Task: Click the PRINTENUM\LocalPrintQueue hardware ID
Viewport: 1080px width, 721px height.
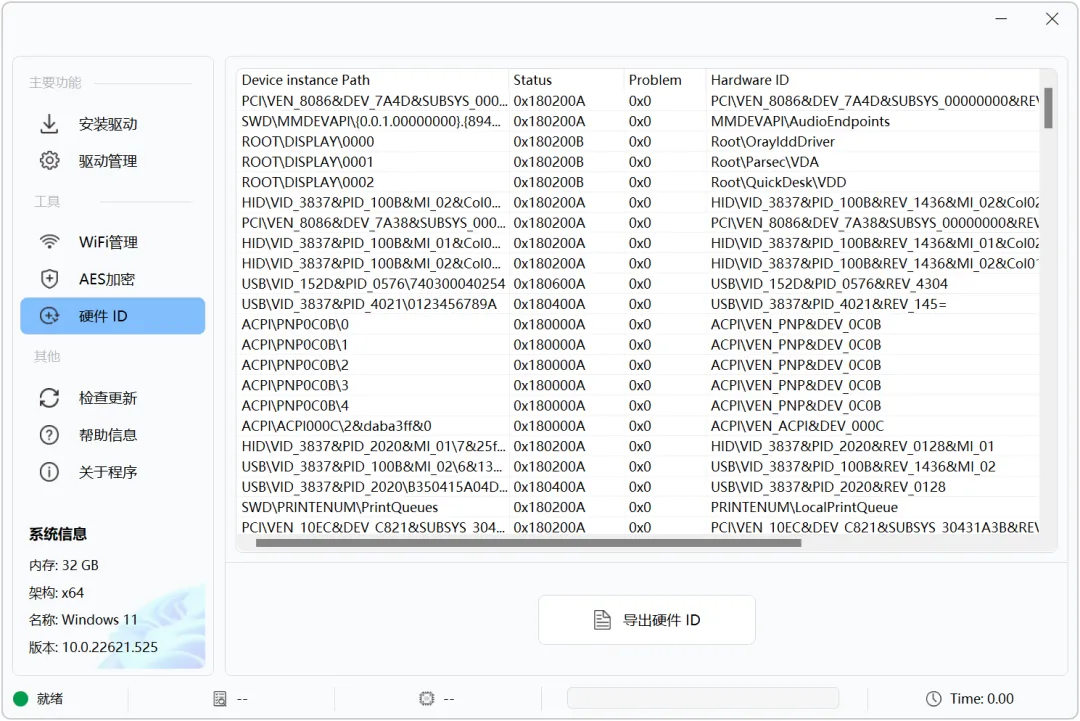Action: tap(804, 508)
